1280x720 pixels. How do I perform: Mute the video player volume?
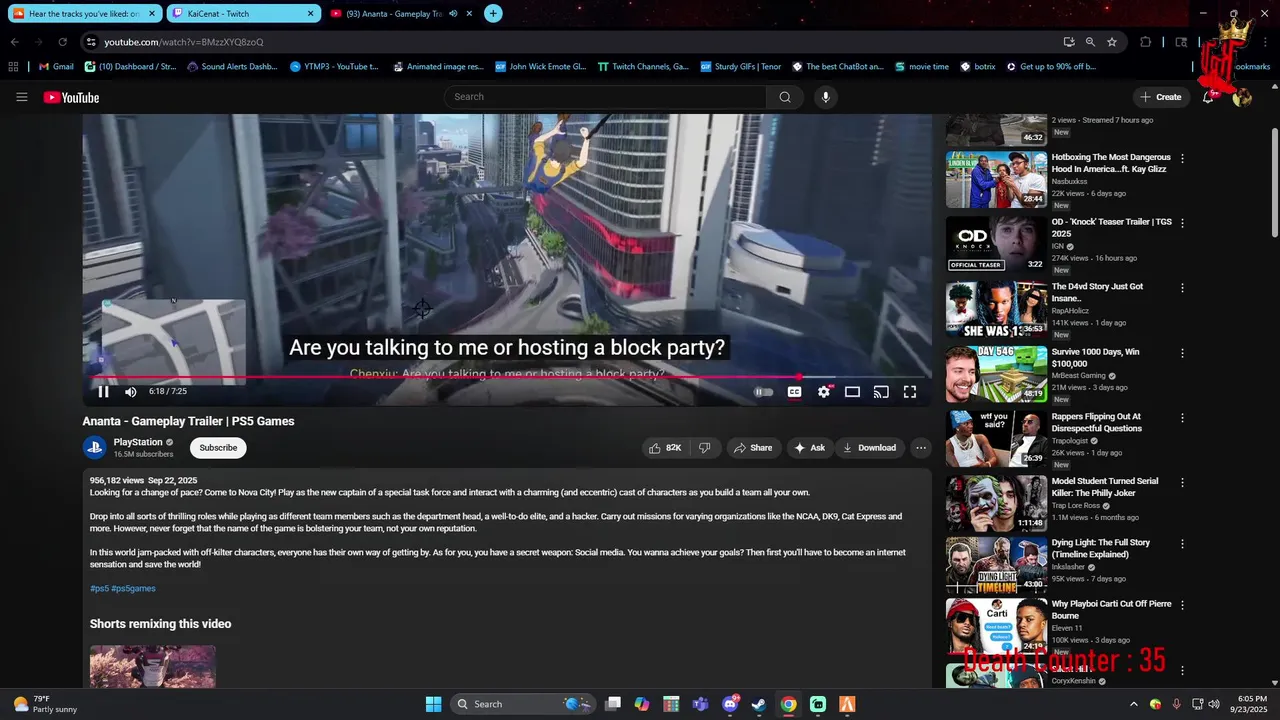point(131,392)
